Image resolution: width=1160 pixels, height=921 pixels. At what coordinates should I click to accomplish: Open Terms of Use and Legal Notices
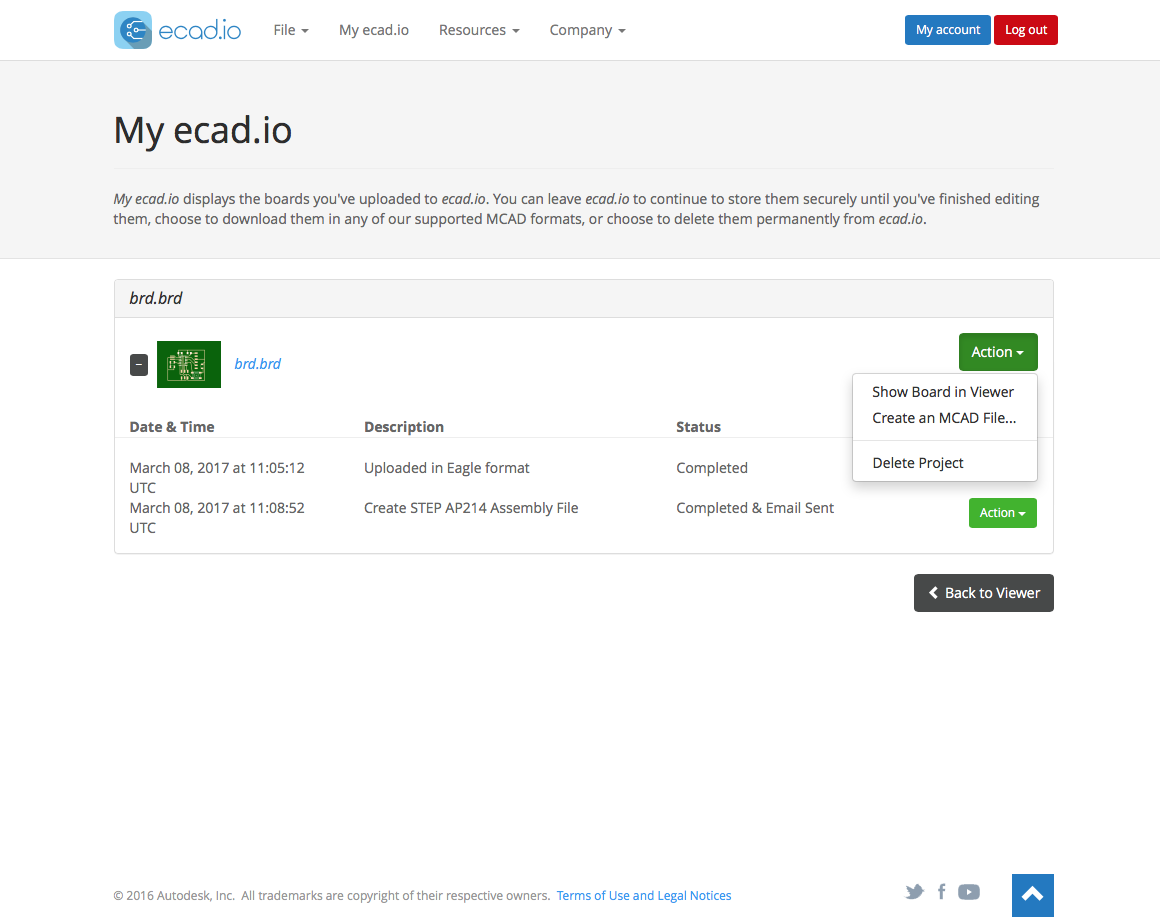pyautogui.click(x=644, y=896)
